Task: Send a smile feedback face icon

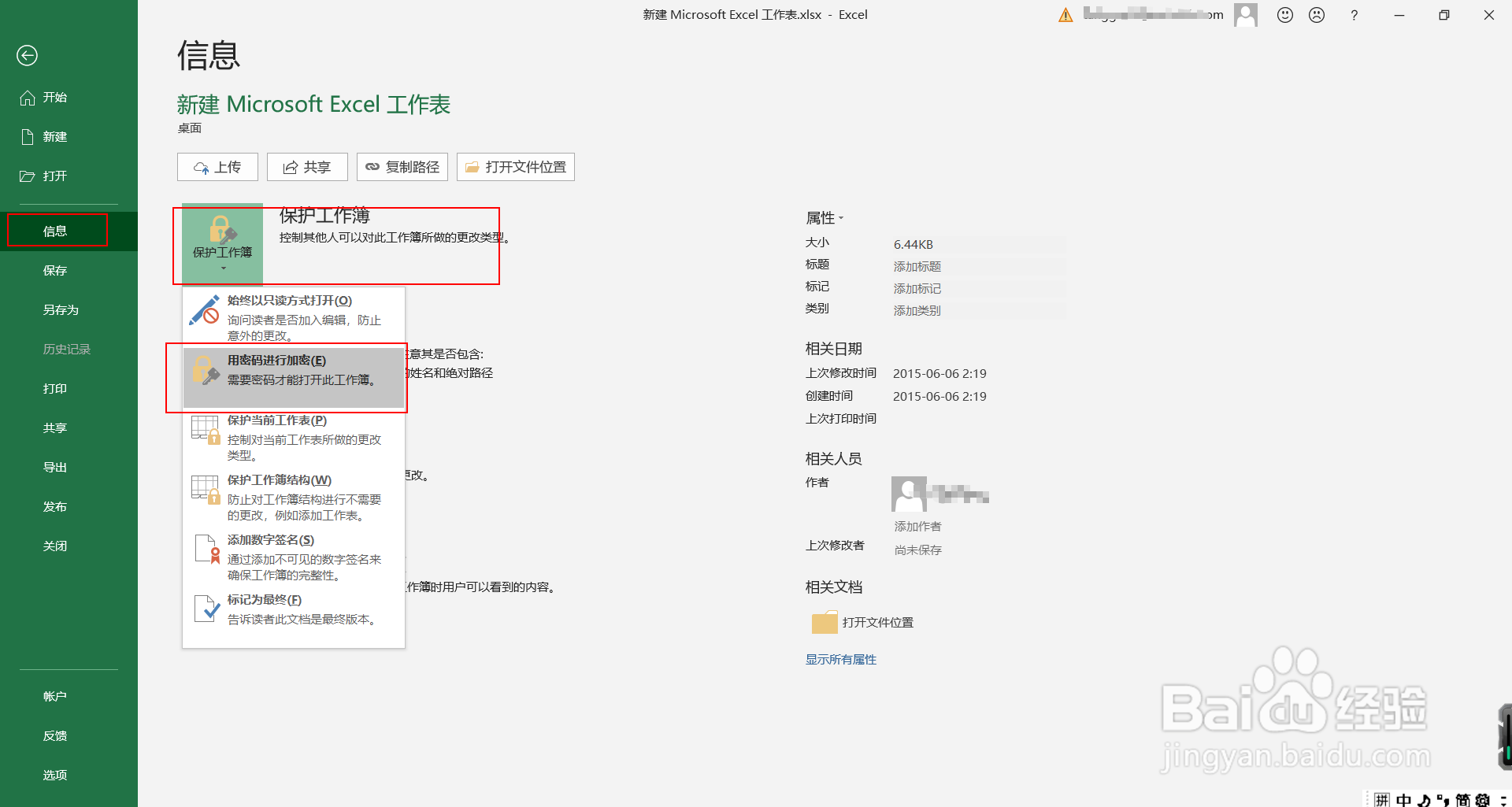Action: (x=1285, y=15)
